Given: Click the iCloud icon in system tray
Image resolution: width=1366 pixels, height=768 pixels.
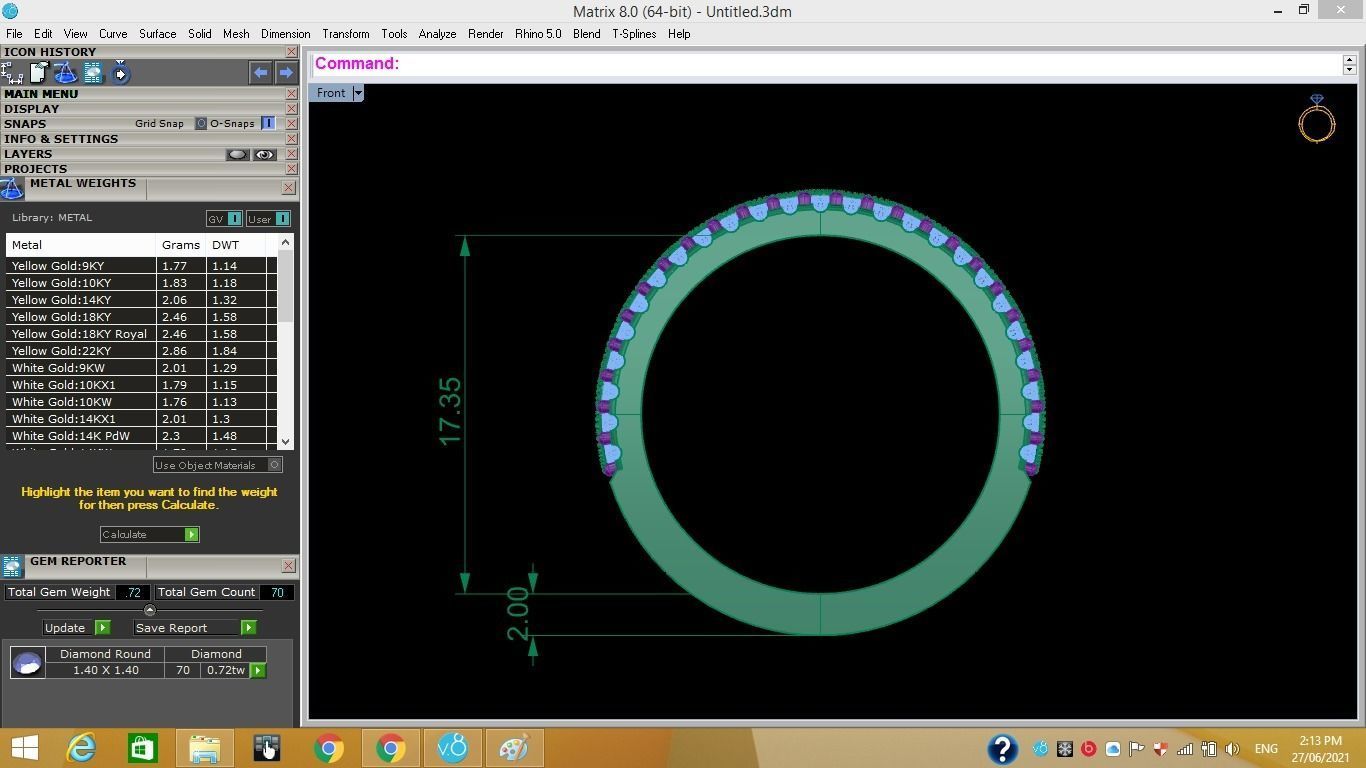Looking at the screenshot, I should [x=1112, y=748].
